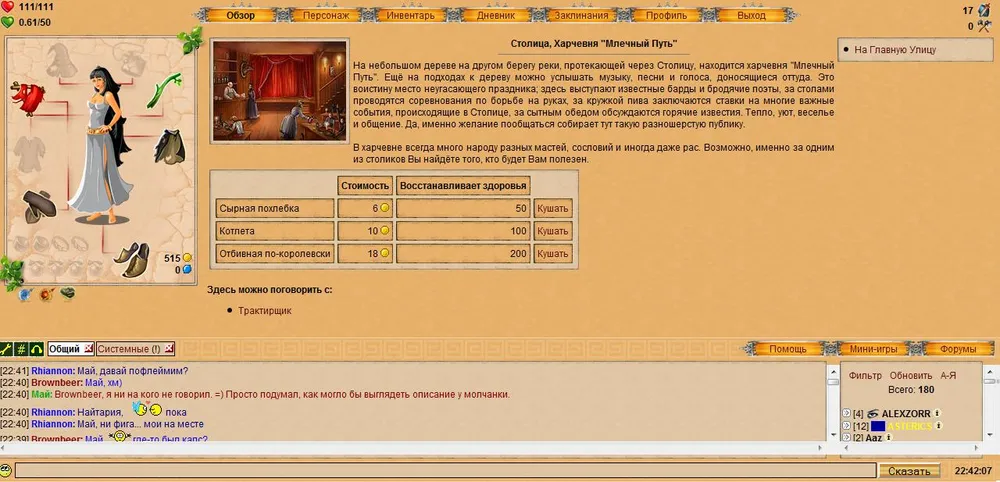1000x482 pixels.
Task: Click the Отбивная по-королевски dish name
Action: pos(275,253)
